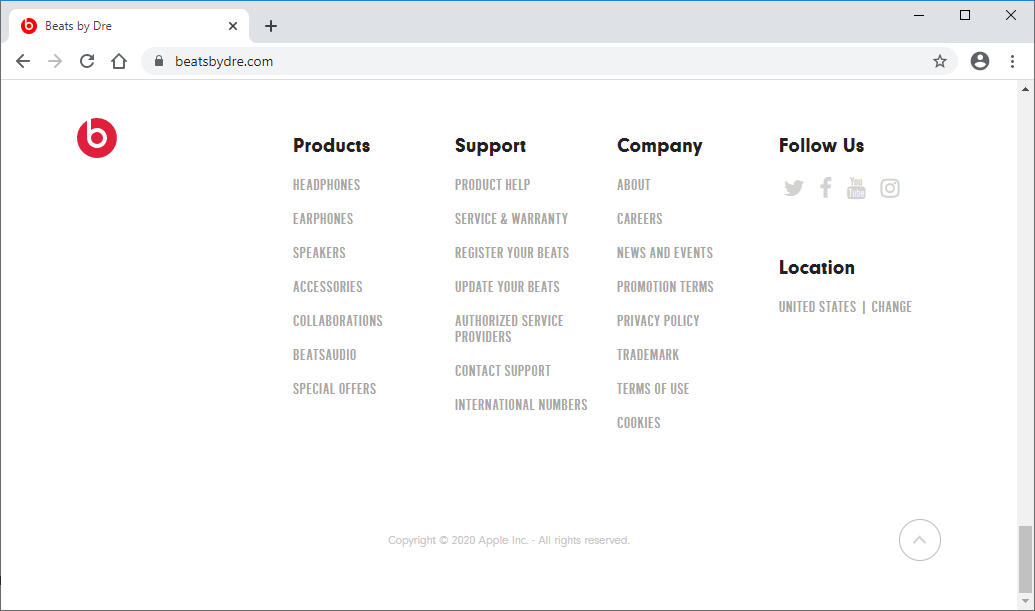This screenshot has height=611, width=1035.
Task: Click the scrollbar down arrow
Action: [x=1025, y=601]
